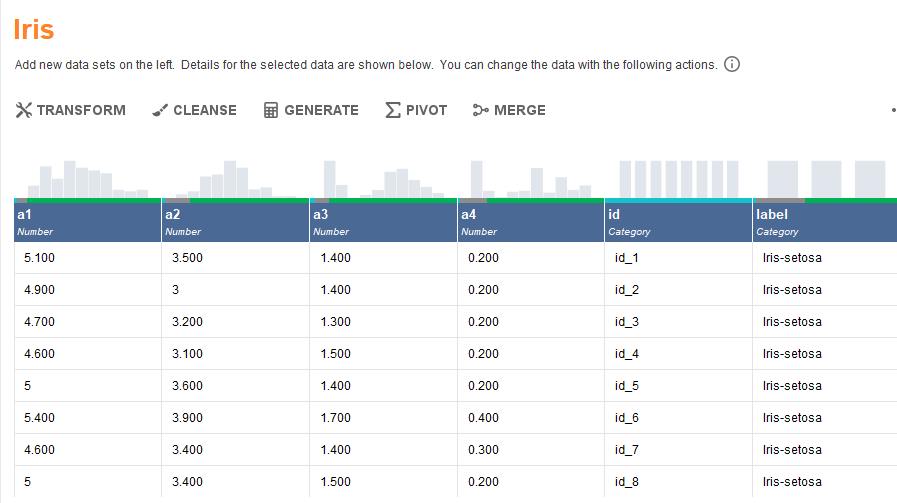Click the blue quality bar above id

pos(679,200)
